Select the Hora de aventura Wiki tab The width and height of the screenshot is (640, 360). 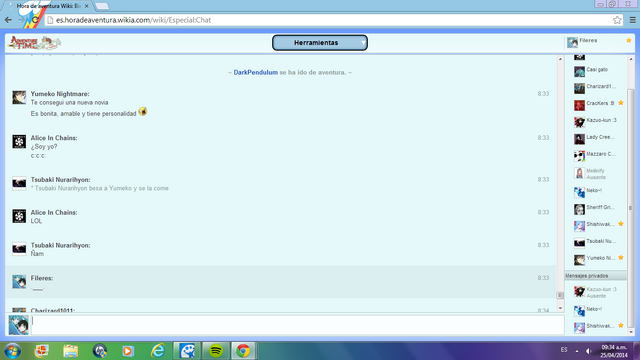pos(49,6)
